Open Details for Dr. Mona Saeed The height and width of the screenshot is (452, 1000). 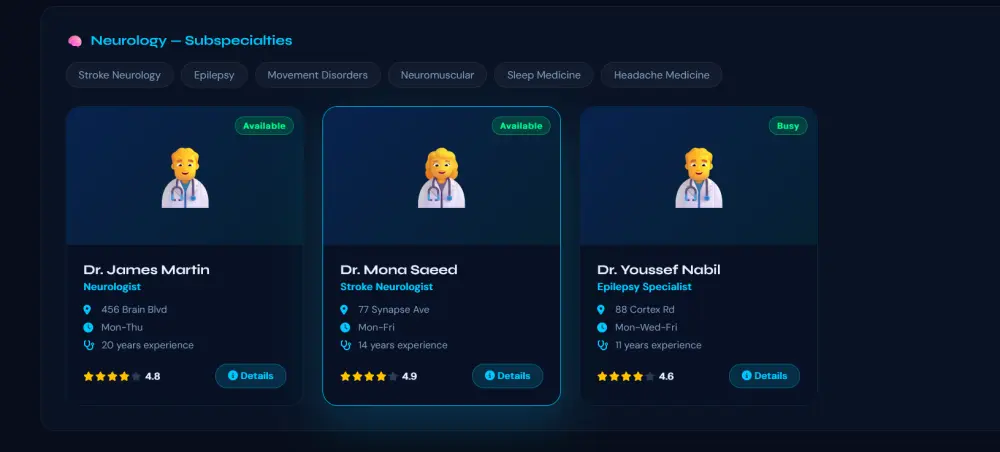[508, 376]
